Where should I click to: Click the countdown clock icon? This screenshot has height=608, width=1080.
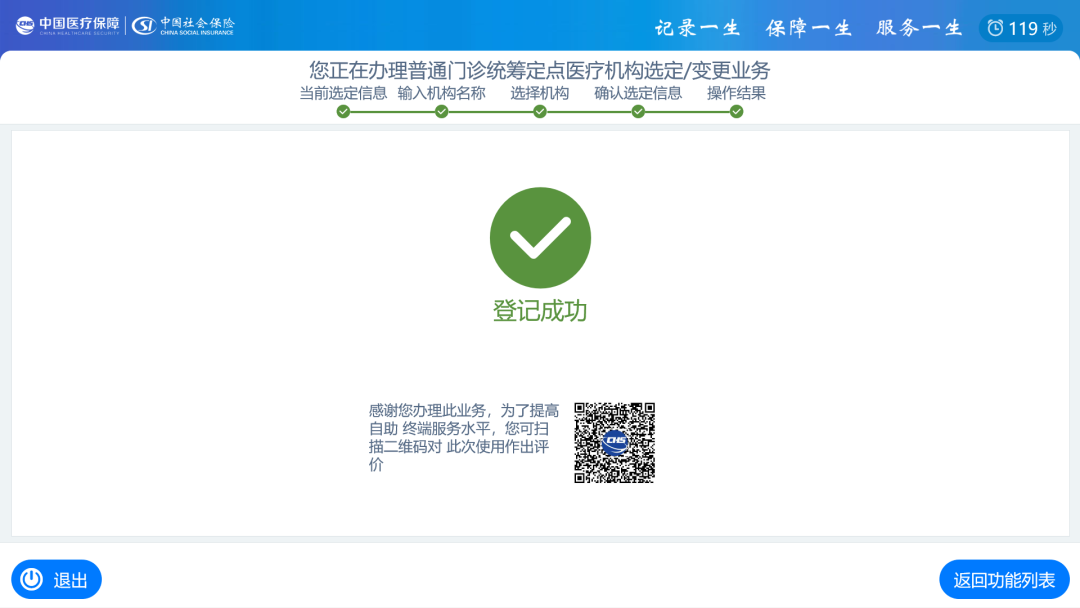pos(995,28)
